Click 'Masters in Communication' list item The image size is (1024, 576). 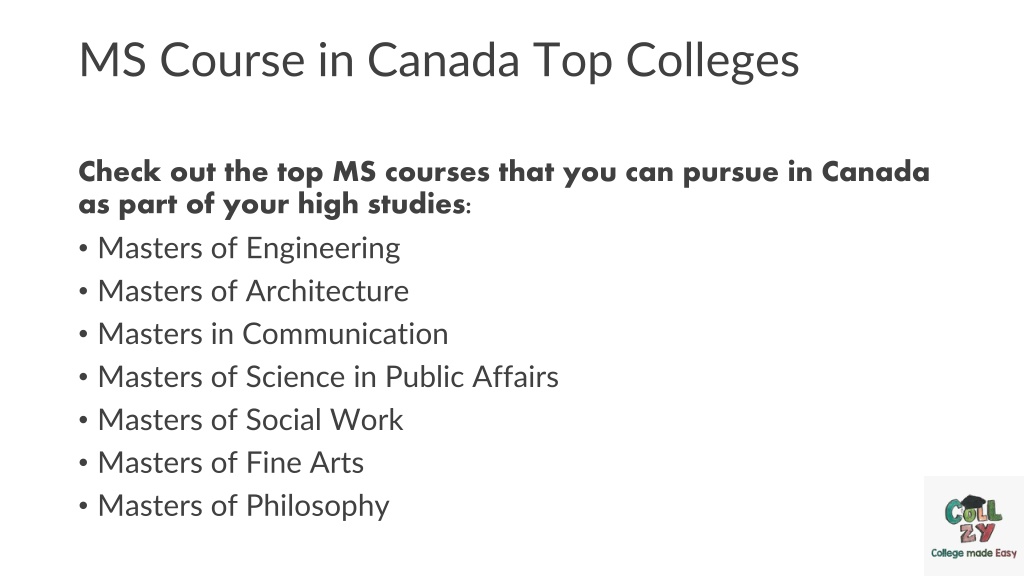click(x=273, y=334)
